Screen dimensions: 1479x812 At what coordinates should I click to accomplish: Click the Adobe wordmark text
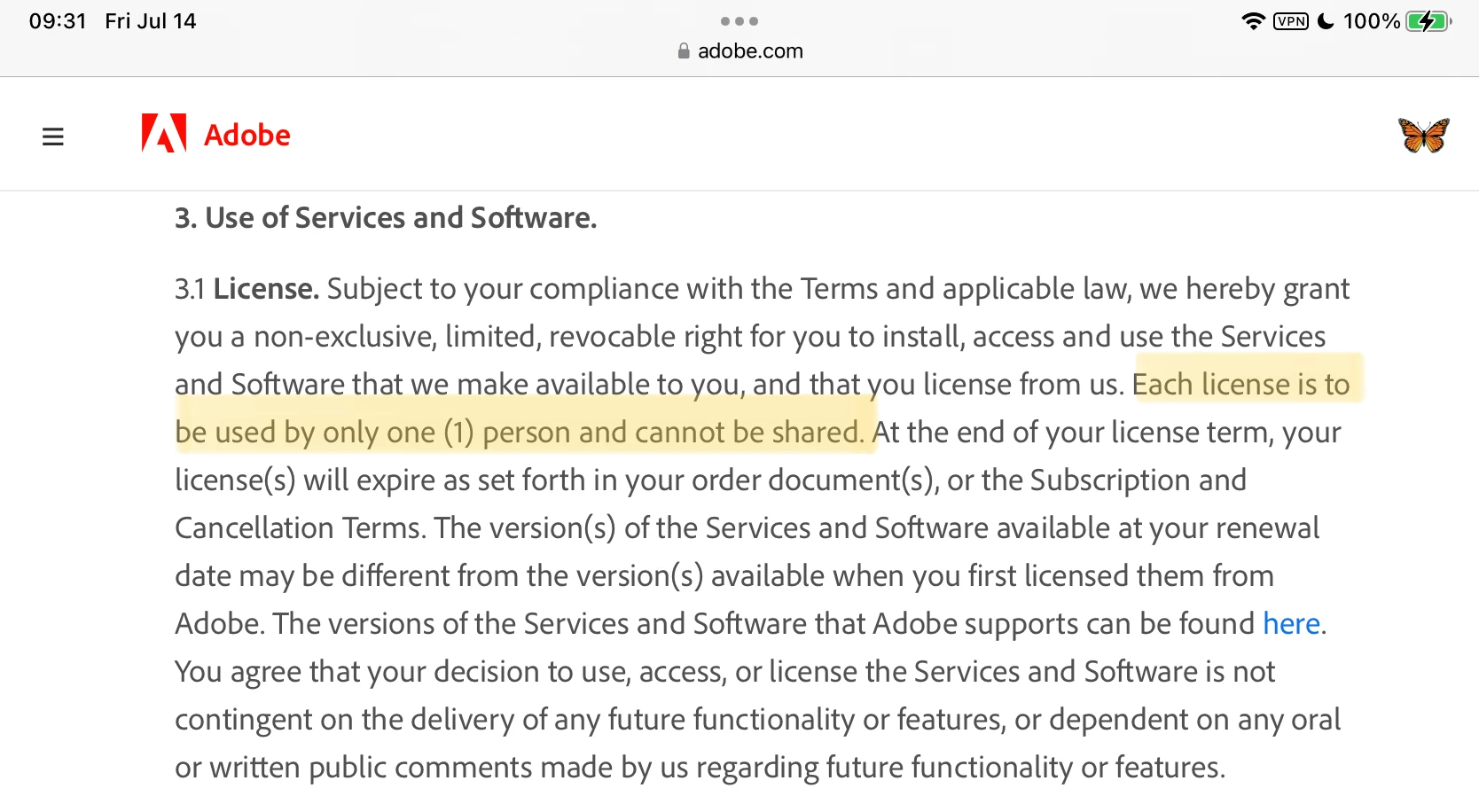click(247, 135)
